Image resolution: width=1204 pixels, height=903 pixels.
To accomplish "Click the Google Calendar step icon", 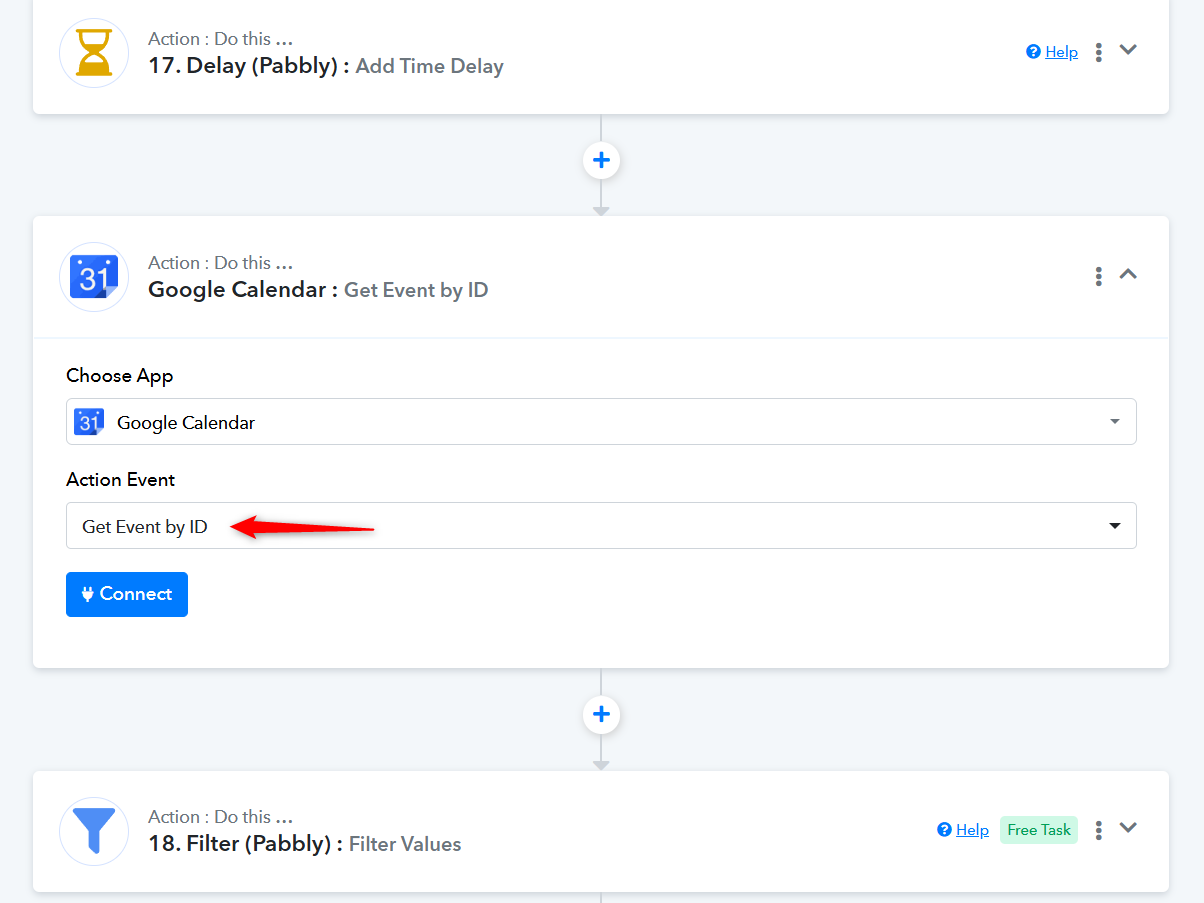I will point(94,277).
